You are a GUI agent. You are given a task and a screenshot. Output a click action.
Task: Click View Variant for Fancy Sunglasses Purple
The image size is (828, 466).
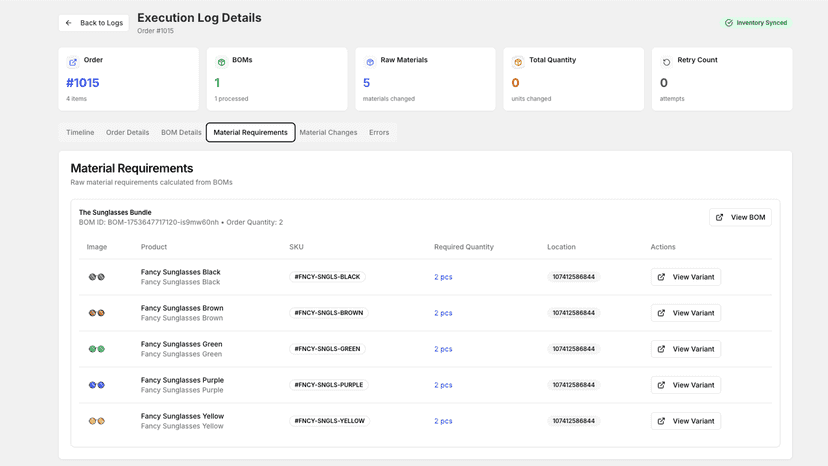click(x=685, y=385)
